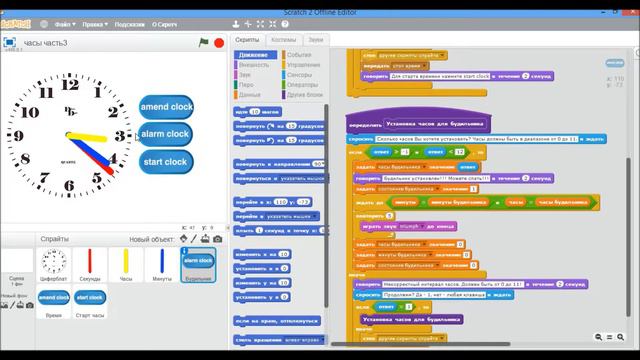Switch to the Скрипты tab

(247, 40)
